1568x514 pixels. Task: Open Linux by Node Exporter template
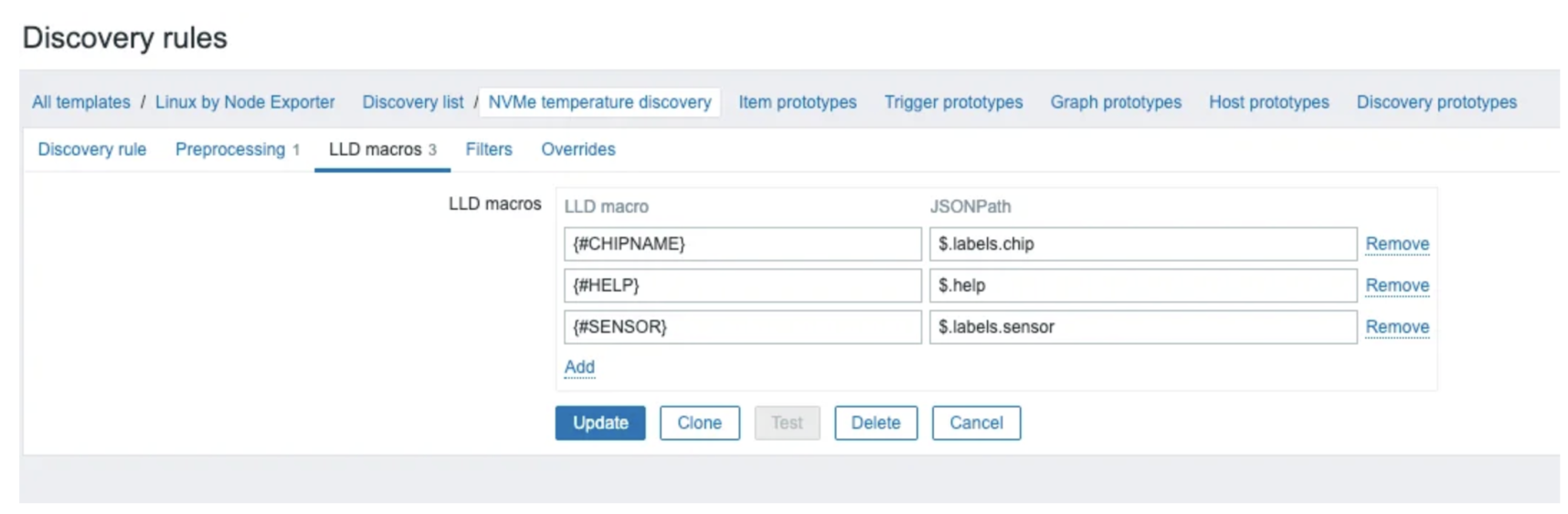245,102
